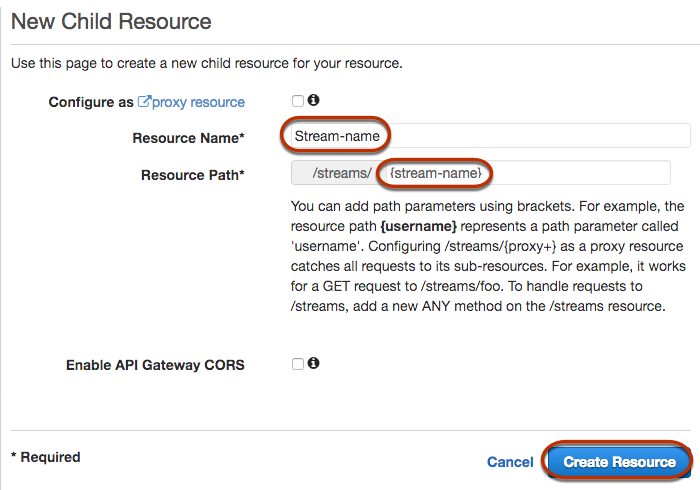Check the Configure as proxy resource checkbox

pyautogui.click(x=298, y=101)
